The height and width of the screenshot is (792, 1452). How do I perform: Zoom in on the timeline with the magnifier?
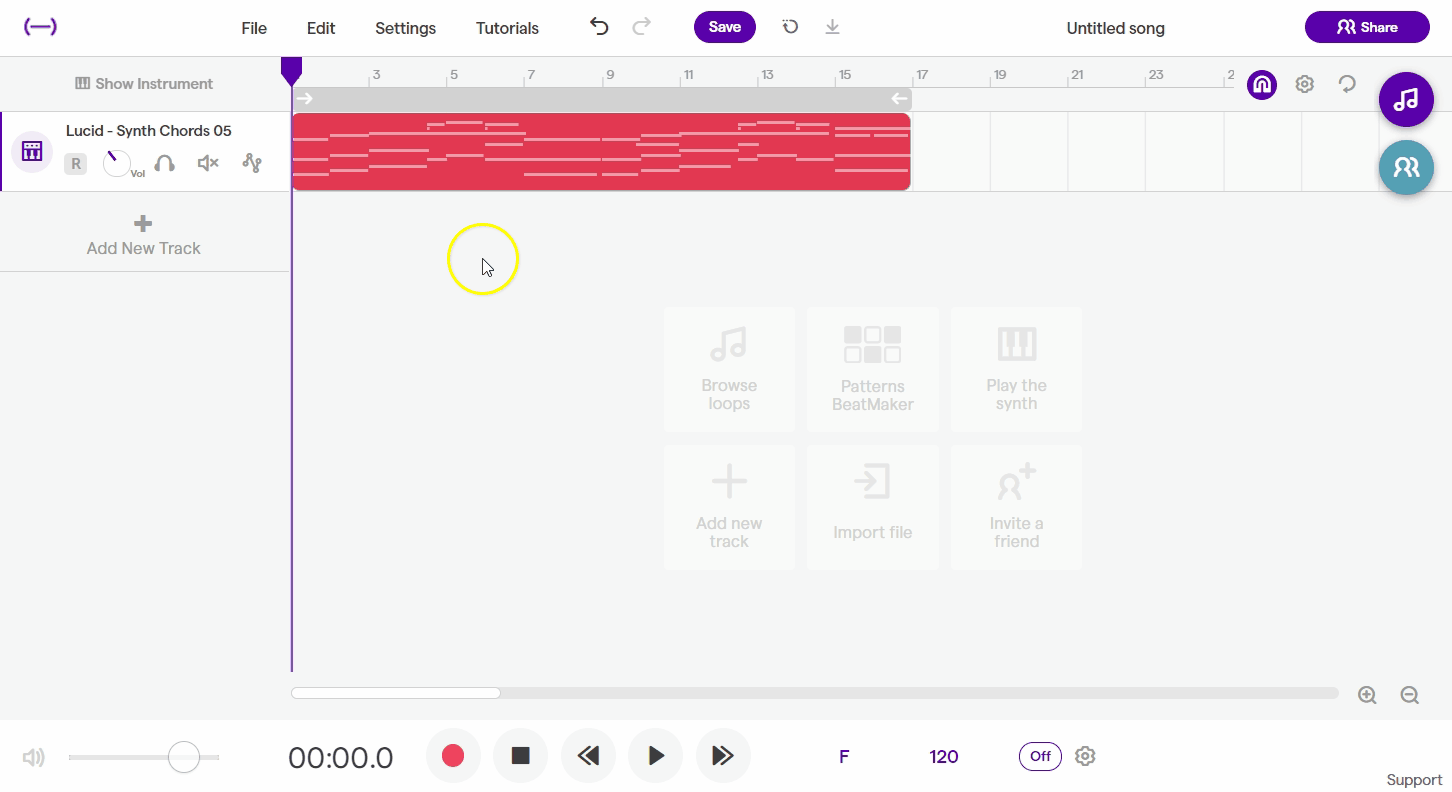[1366, 694]
